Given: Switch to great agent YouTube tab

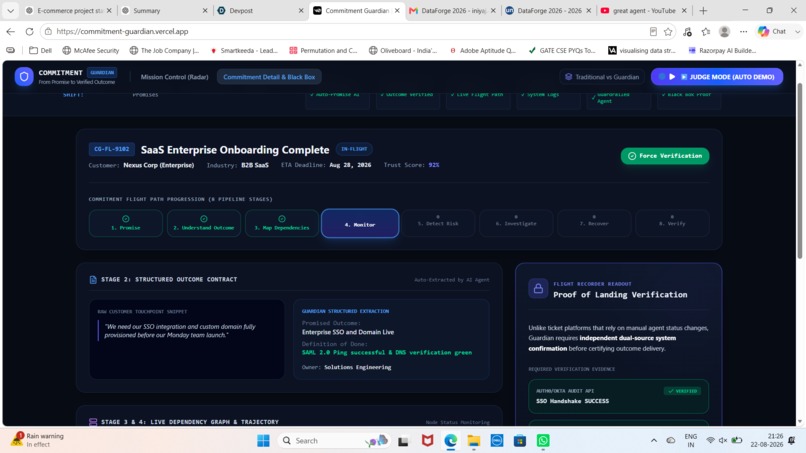Looking at the screenshot, I should pyautogui.click(x=643, y=10).
